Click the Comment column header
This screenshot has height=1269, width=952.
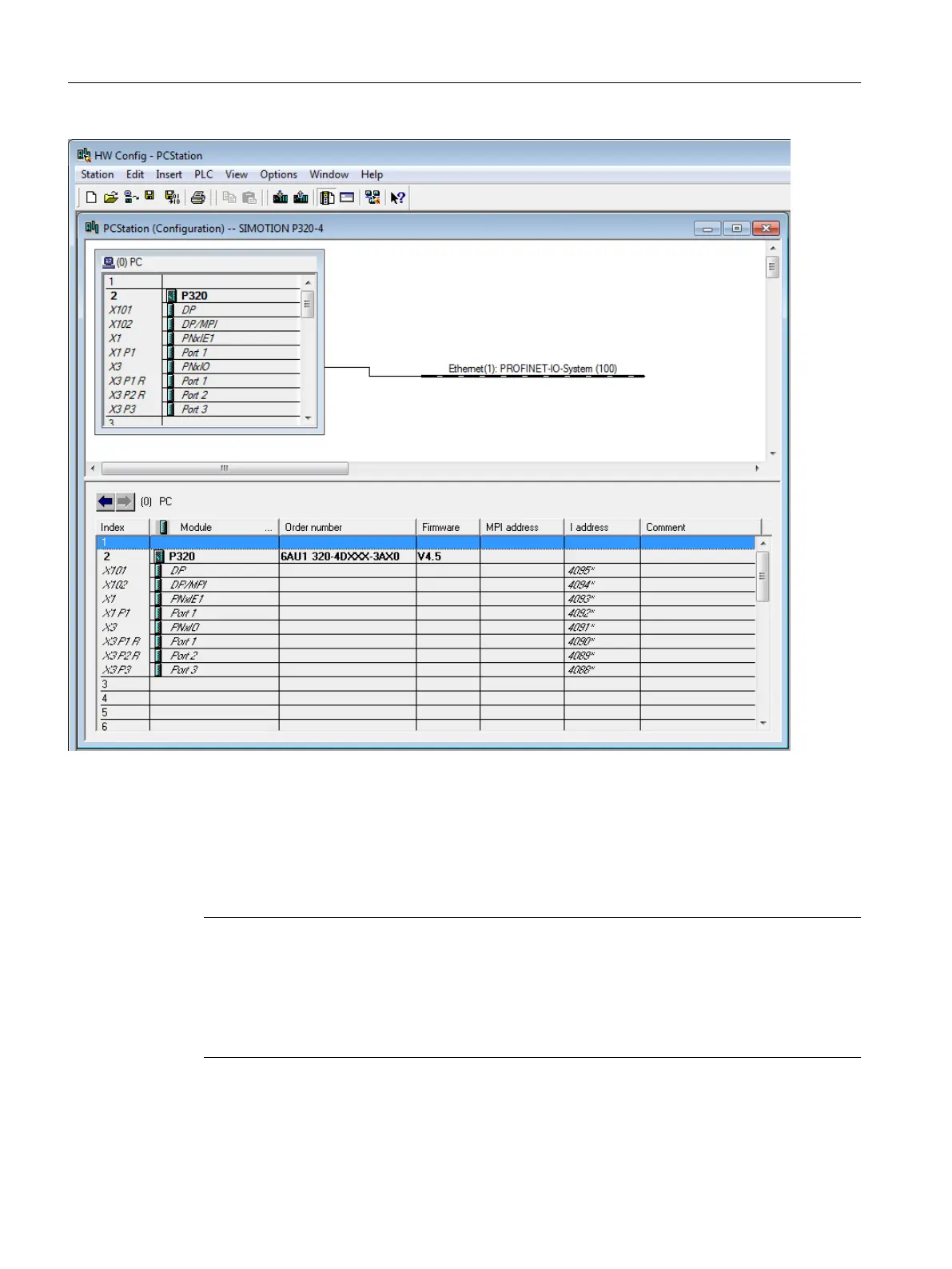[x=701, y=527]
